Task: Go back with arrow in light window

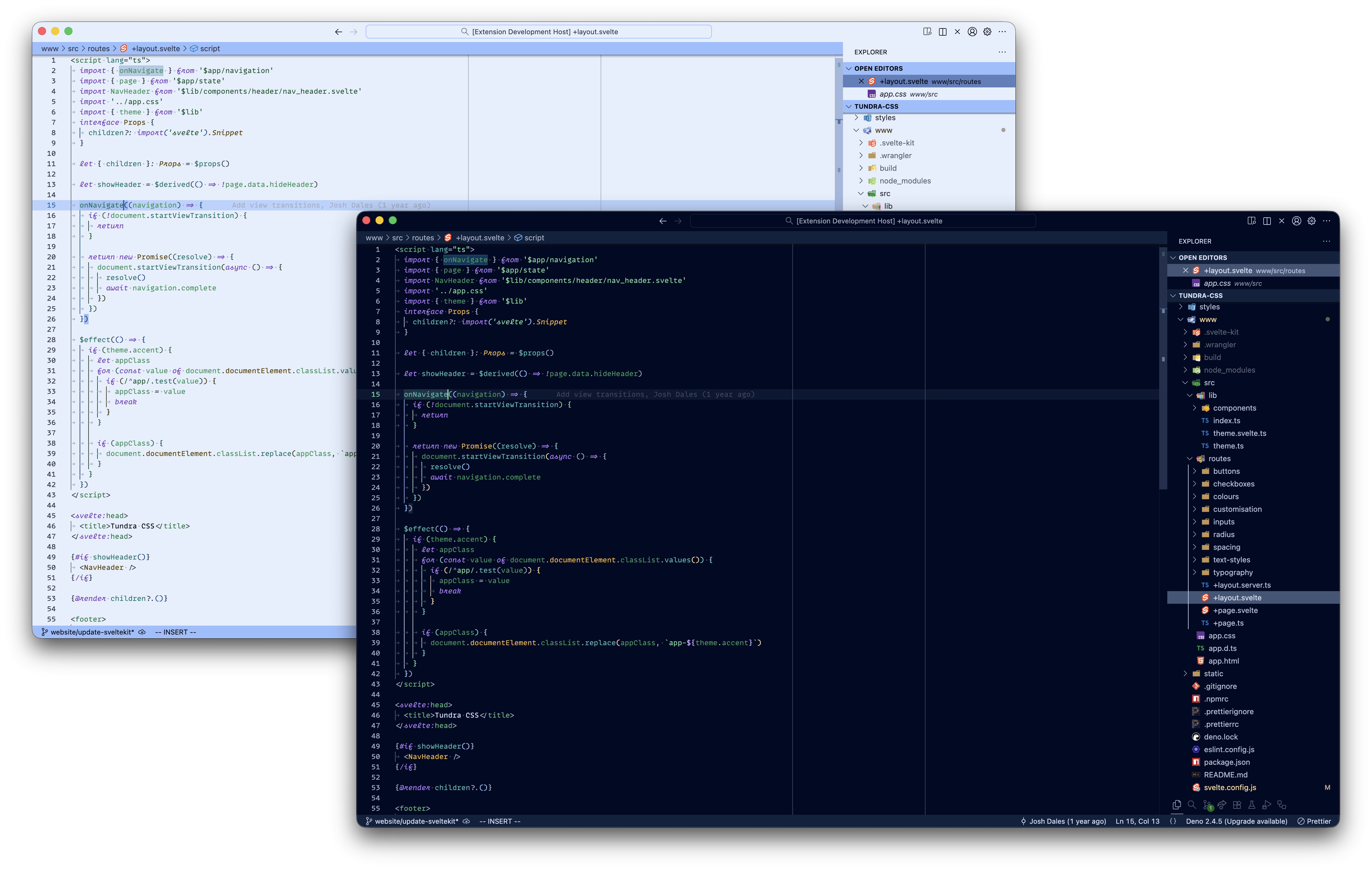Action: point(338,32)
